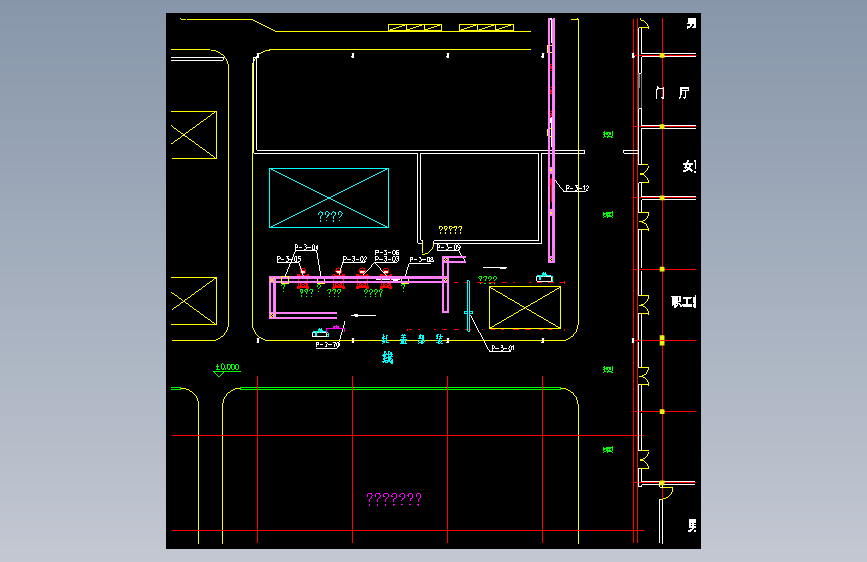Screen dimensions: 867x562
Task: Click the P-3-03 label
Action: tap(387, 259)
